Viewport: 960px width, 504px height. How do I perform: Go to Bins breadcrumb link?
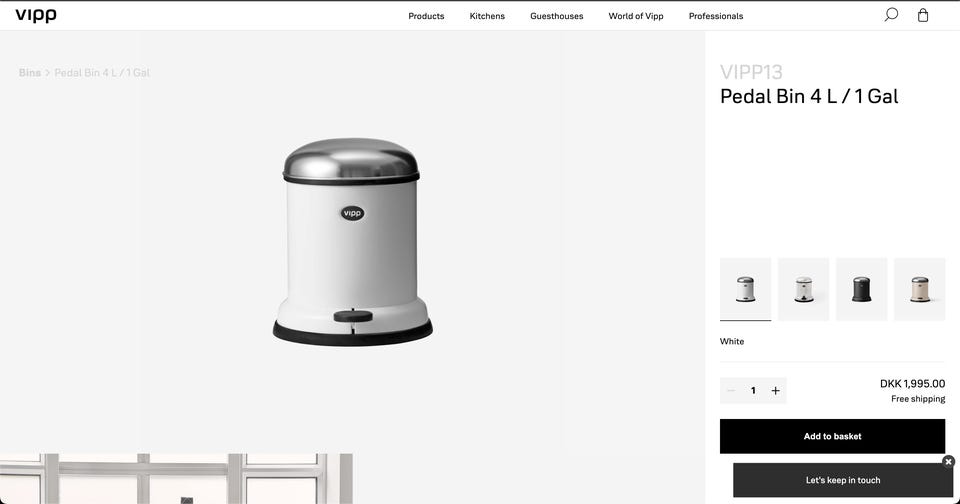click(29, 72)
